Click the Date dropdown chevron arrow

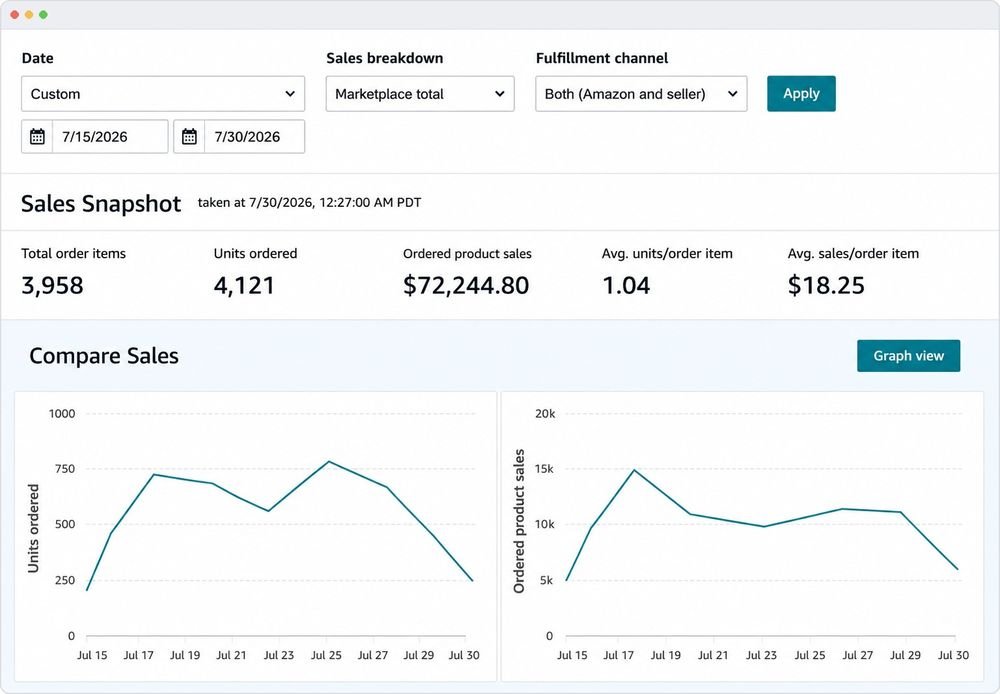coord(290,94)
